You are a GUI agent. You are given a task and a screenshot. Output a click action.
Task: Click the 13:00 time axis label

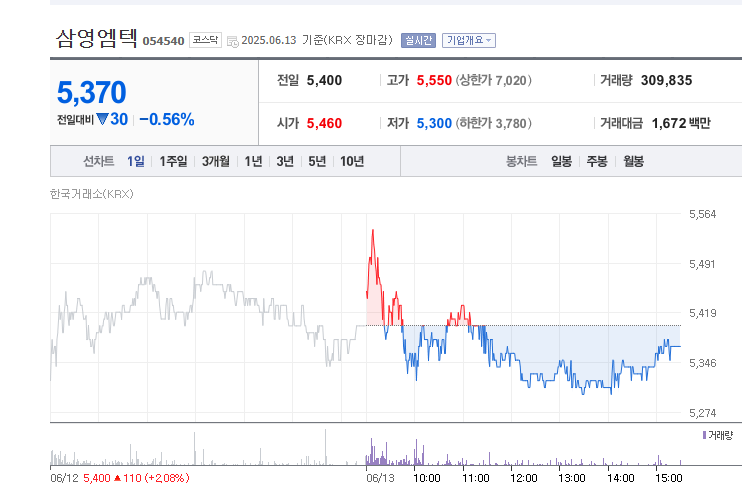572,478
